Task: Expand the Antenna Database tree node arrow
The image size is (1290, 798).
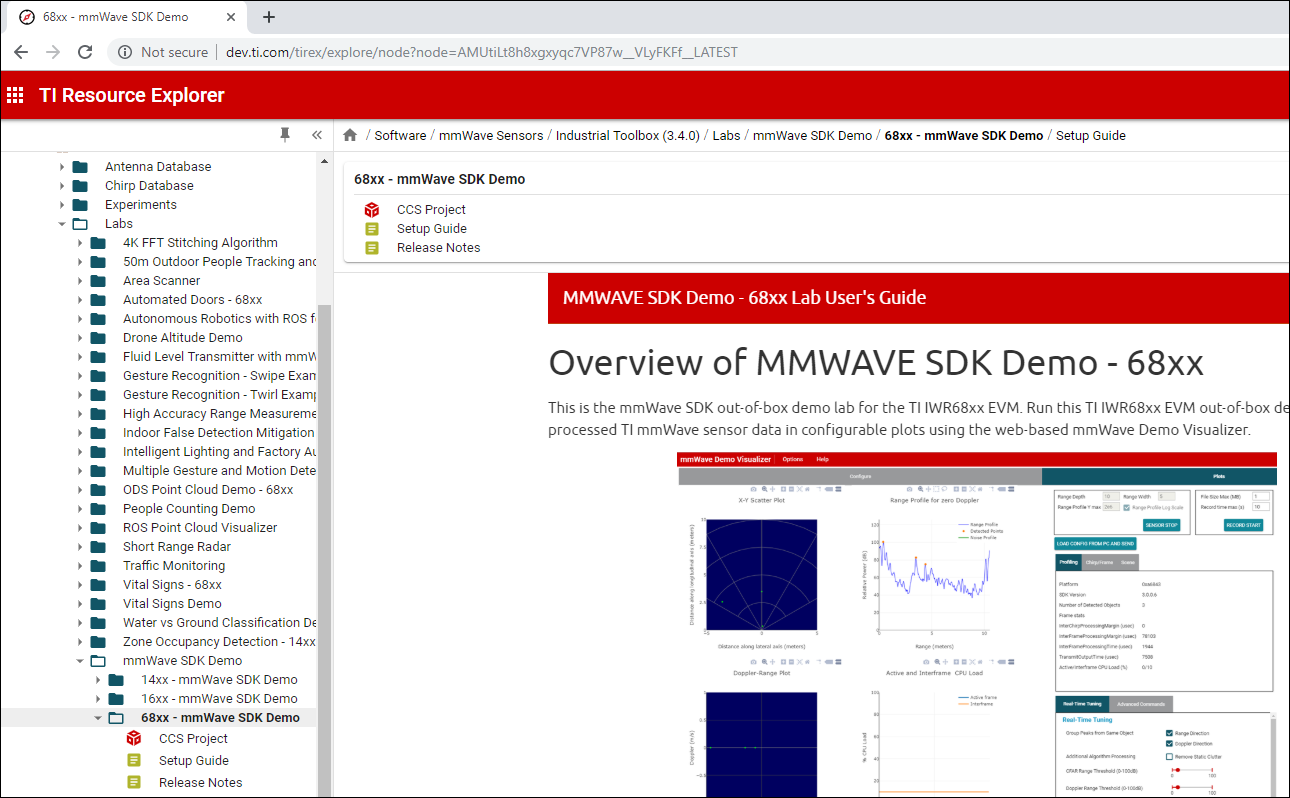Action: tap(62, 167)
